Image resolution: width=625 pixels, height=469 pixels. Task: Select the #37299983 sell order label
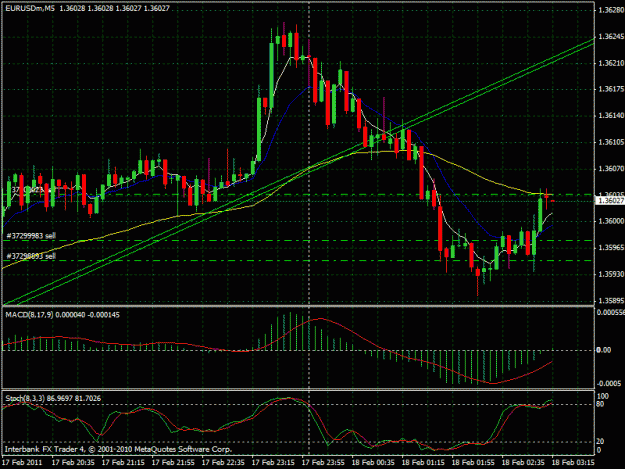click(x=31, y=236)
